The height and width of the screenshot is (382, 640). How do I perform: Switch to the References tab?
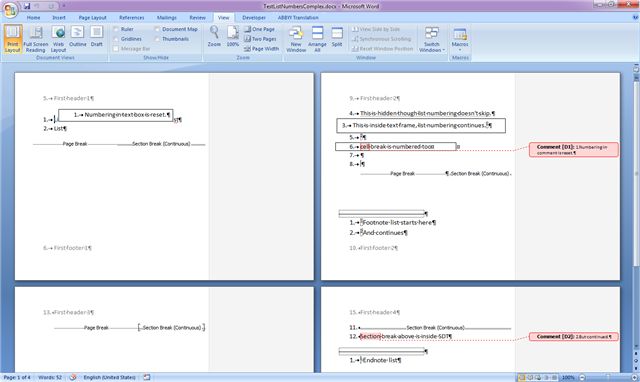click(131, 18)
